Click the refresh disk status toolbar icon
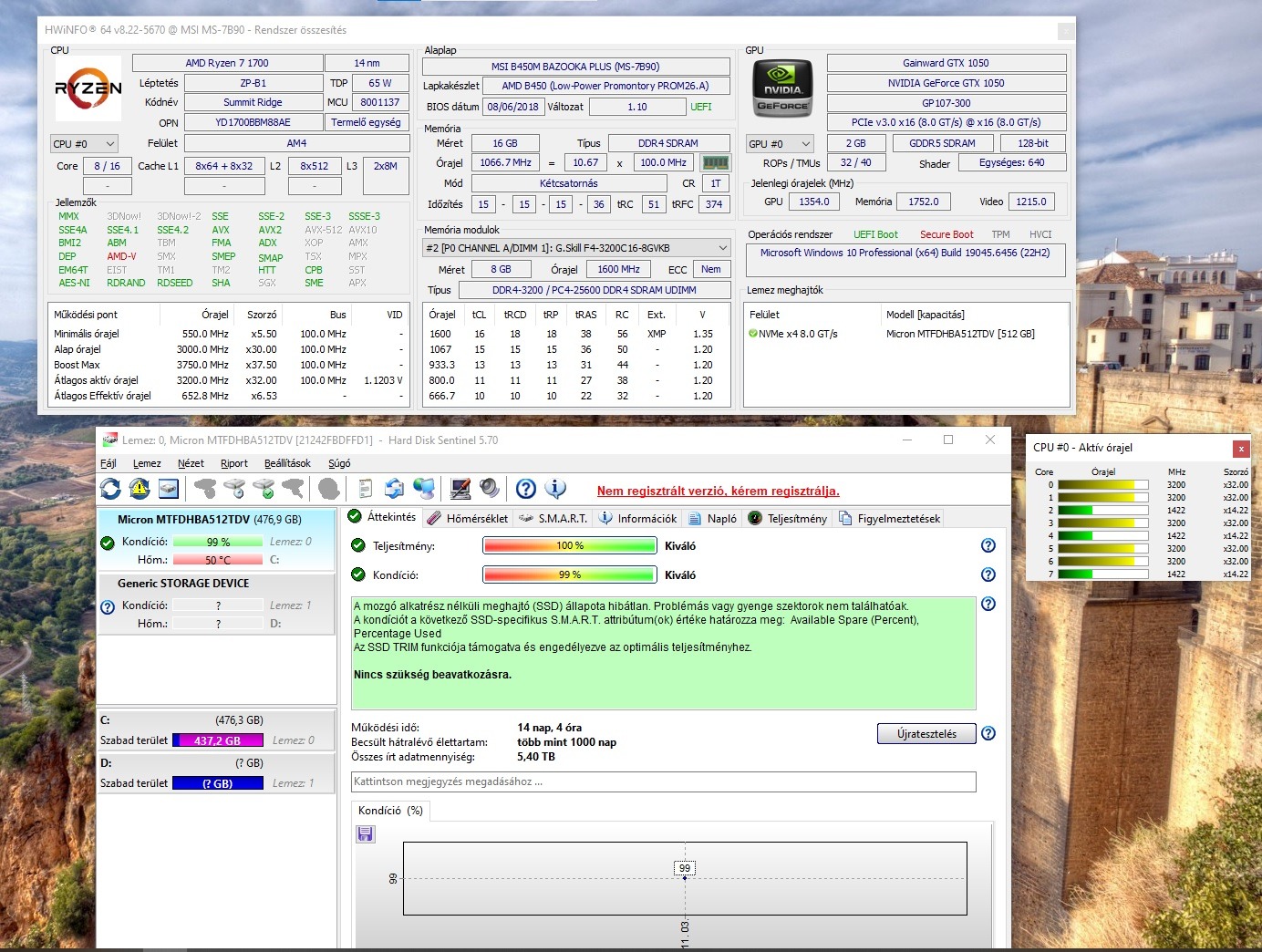Viewport: 1262px width, 952px height. pyautogui.click(x=110, y=489)
